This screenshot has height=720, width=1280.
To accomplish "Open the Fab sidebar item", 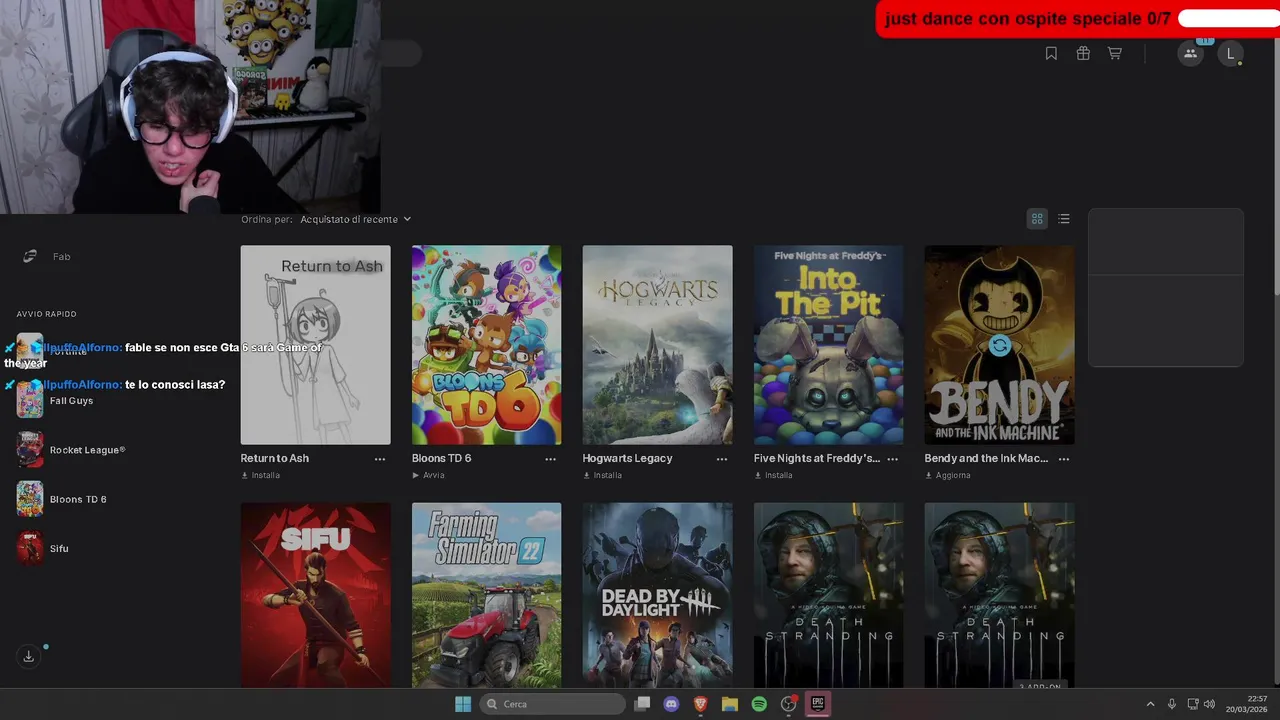I will tap(46, 257).
